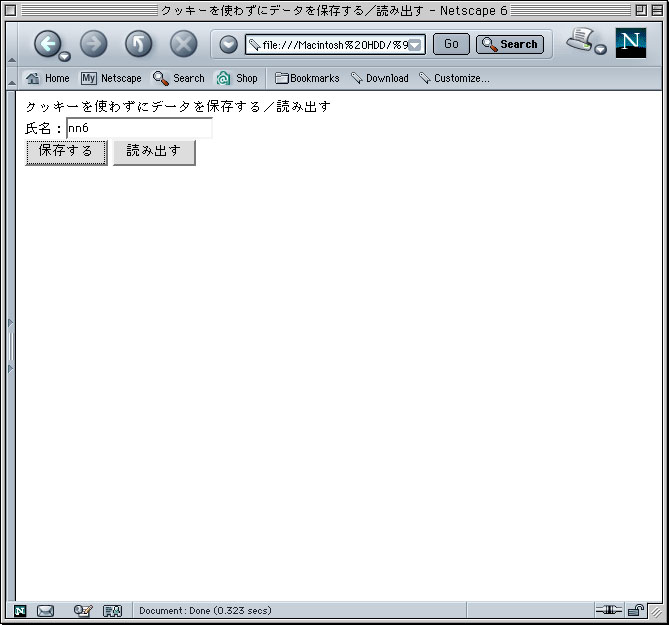Click the Search button in the navigation toolbar

tap(510, 44)
